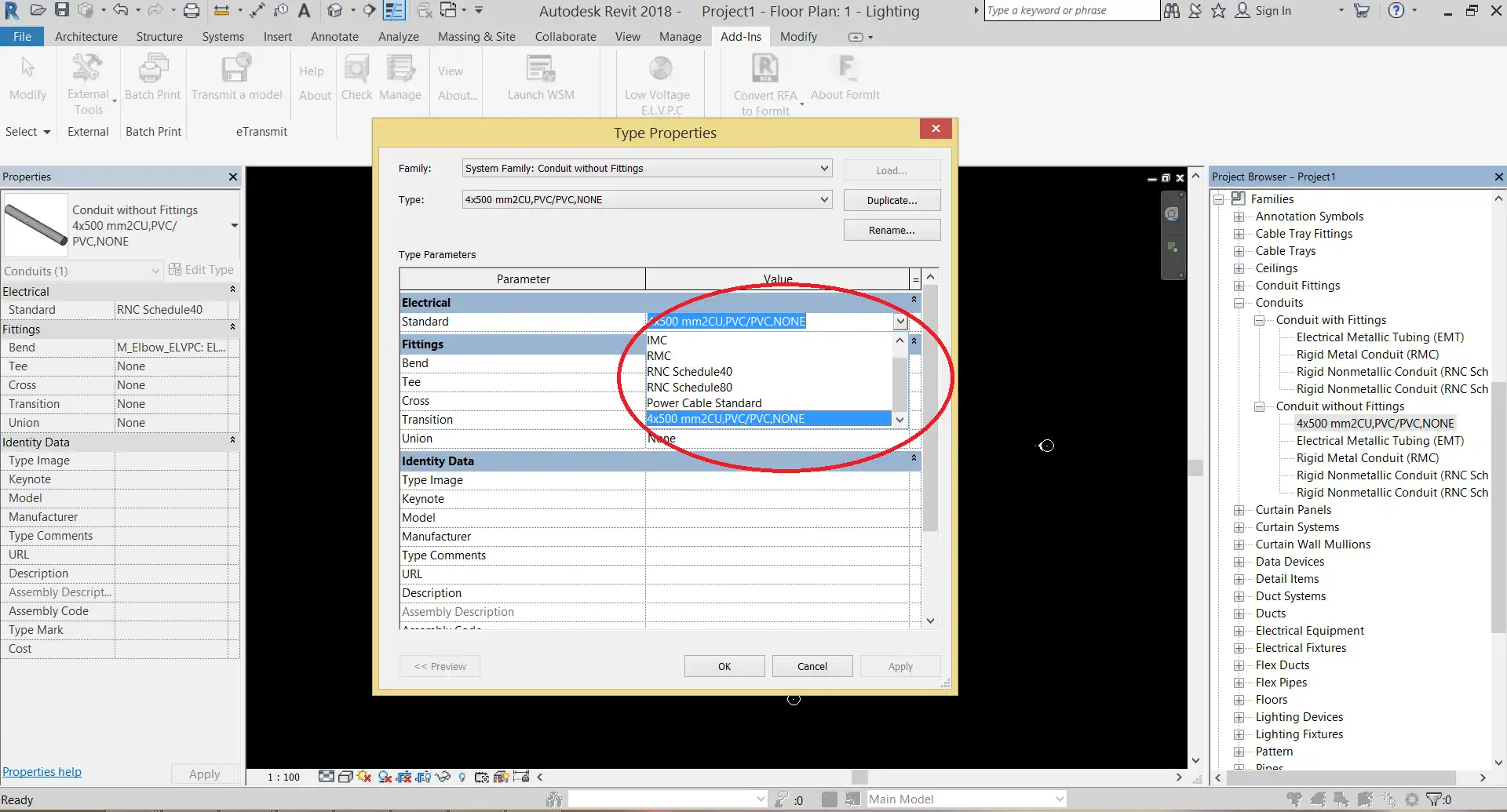This screenshot has width=1507, height=812.
Task: Collapse the Electrical parameter group in dialog
Action: (x=914, y=300)
